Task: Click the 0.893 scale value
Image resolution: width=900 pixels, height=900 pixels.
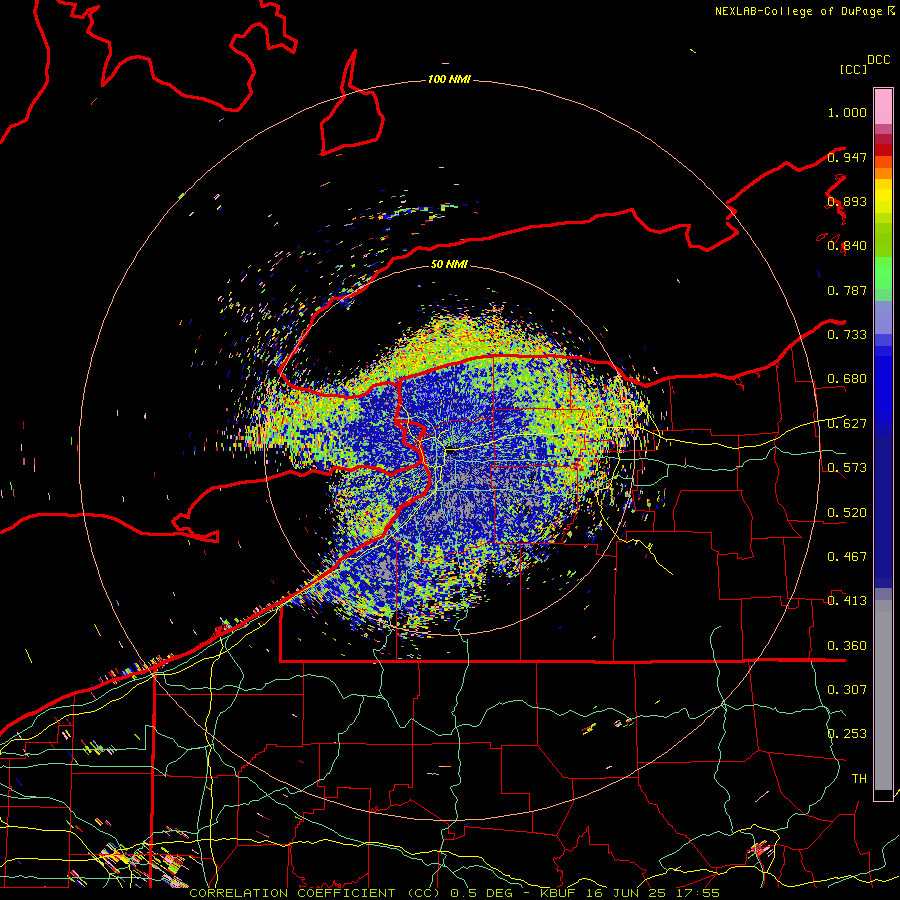Action: tap(847, 201)
